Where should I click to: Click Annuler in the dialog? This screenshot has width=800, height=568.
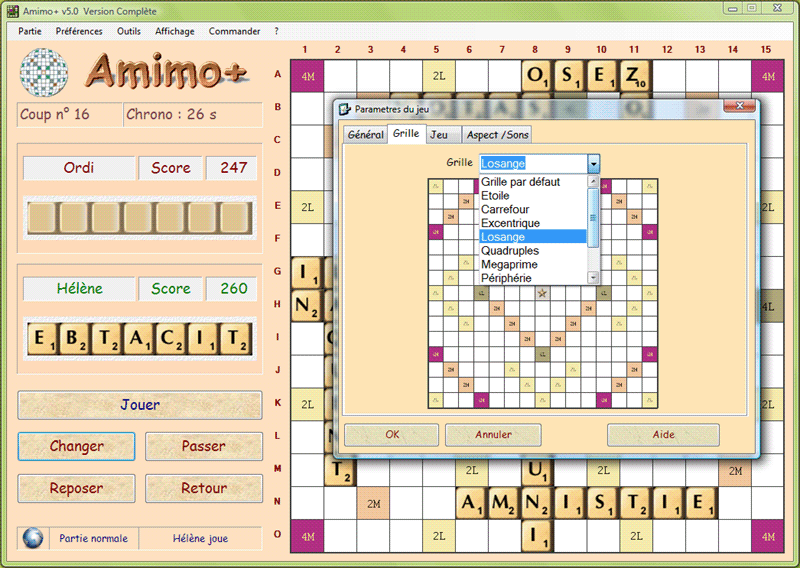pyautogui.click(x=493, y=435)
